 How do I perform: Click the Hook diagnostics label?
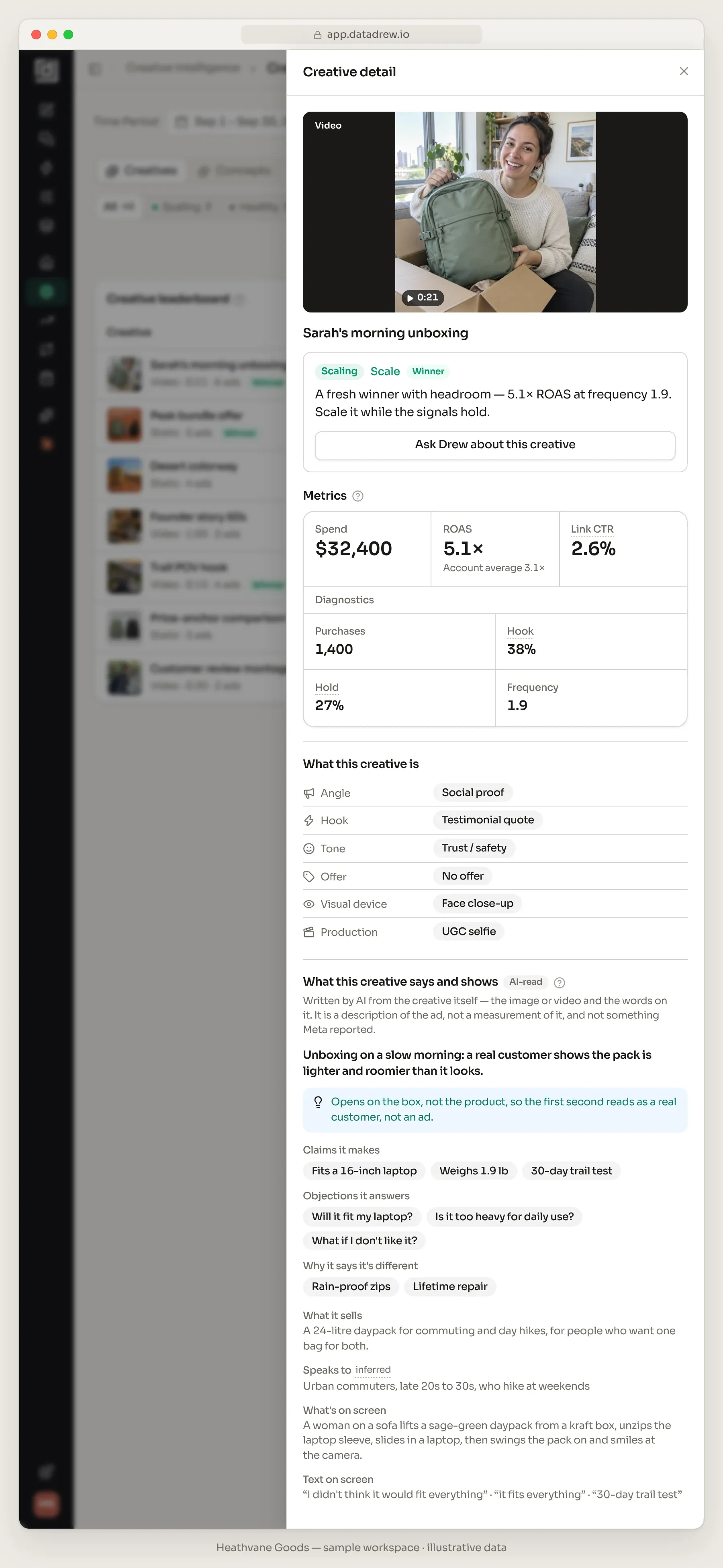(520, 631)
